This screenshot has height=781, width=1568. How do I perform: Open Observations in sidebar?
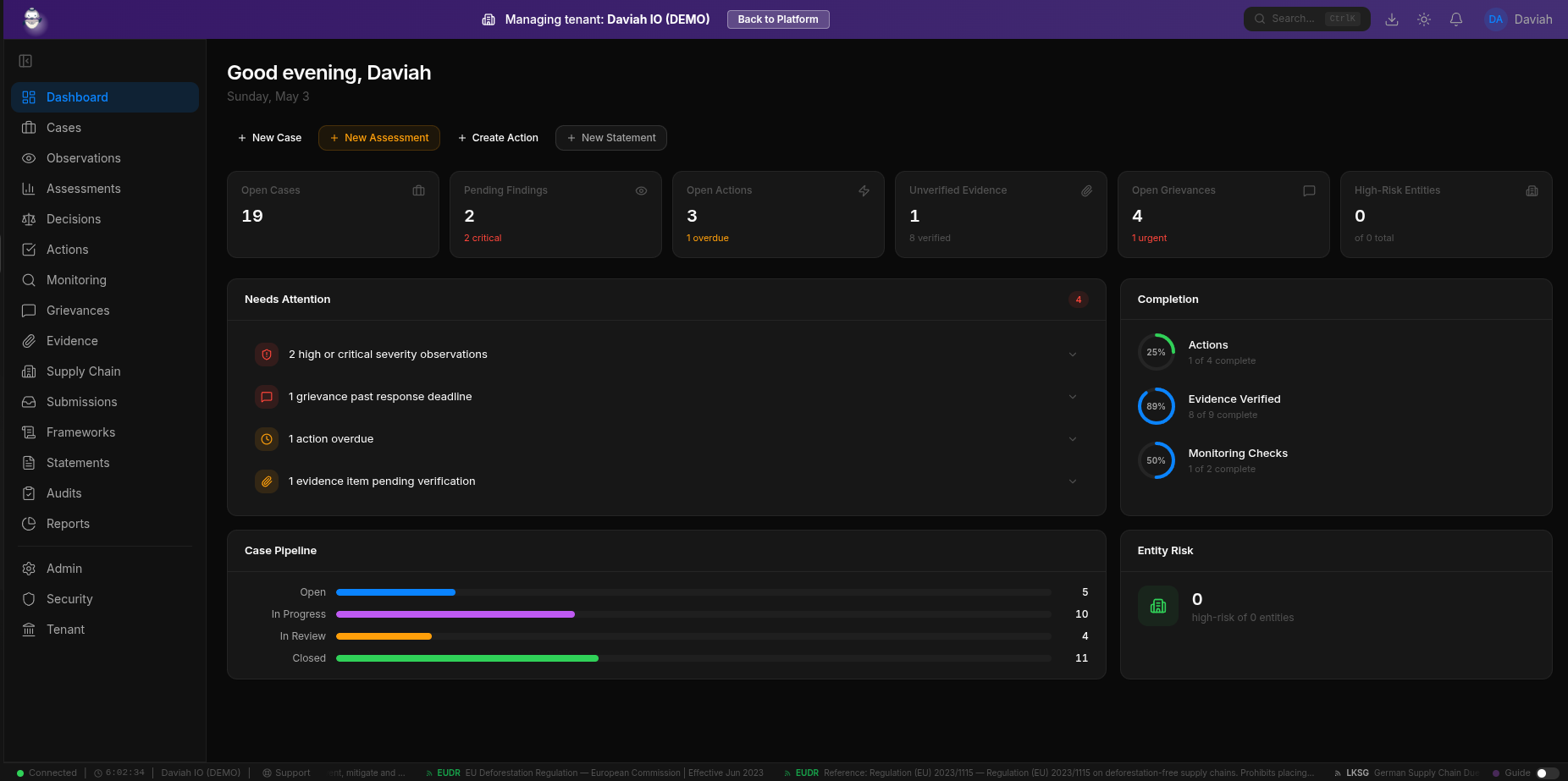[x=105, y=158]
